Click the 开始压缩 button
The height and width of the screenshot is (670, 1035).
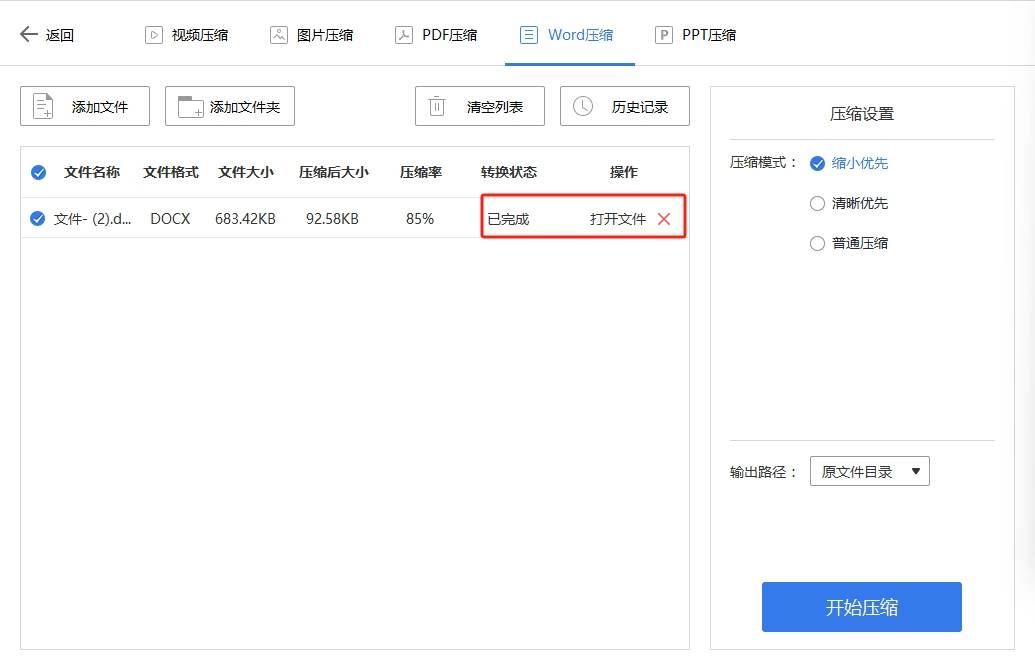861,607
